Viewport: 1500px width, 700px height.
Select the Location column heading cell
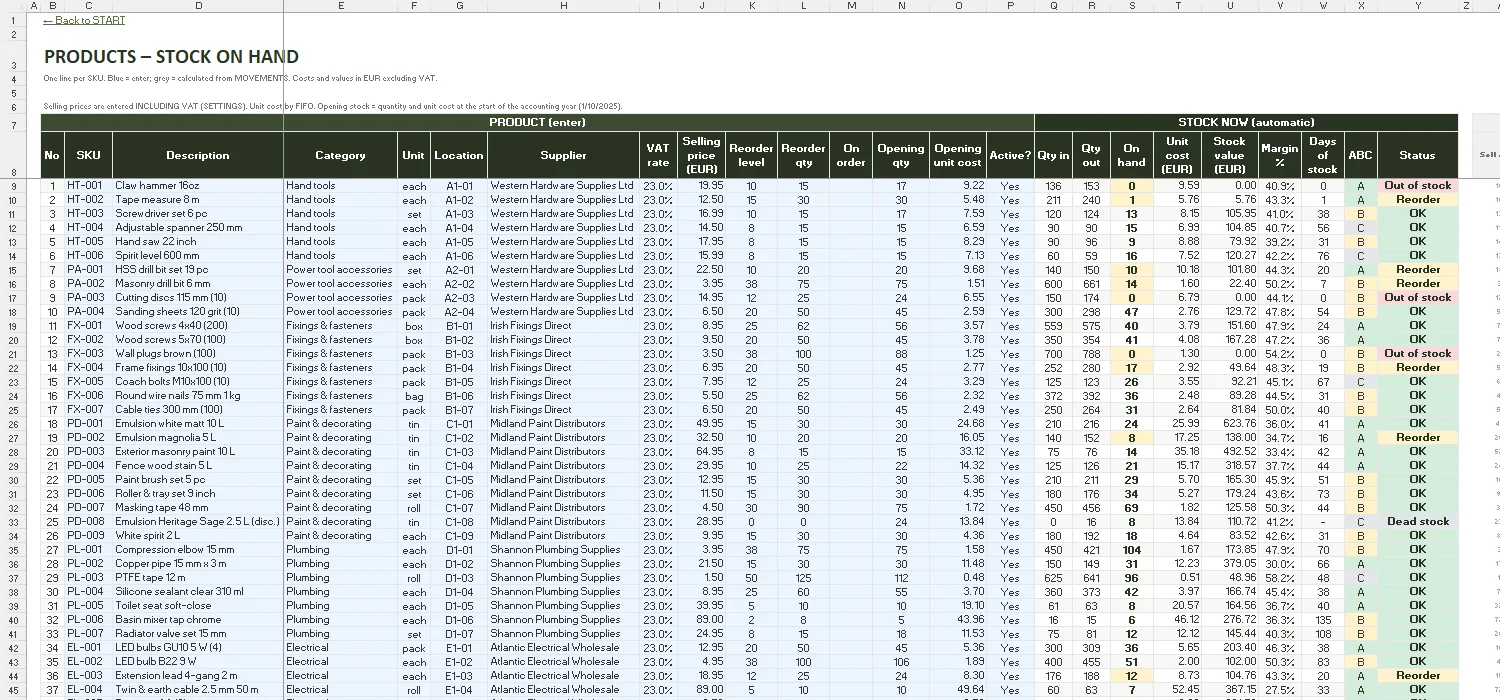(459, 155)
